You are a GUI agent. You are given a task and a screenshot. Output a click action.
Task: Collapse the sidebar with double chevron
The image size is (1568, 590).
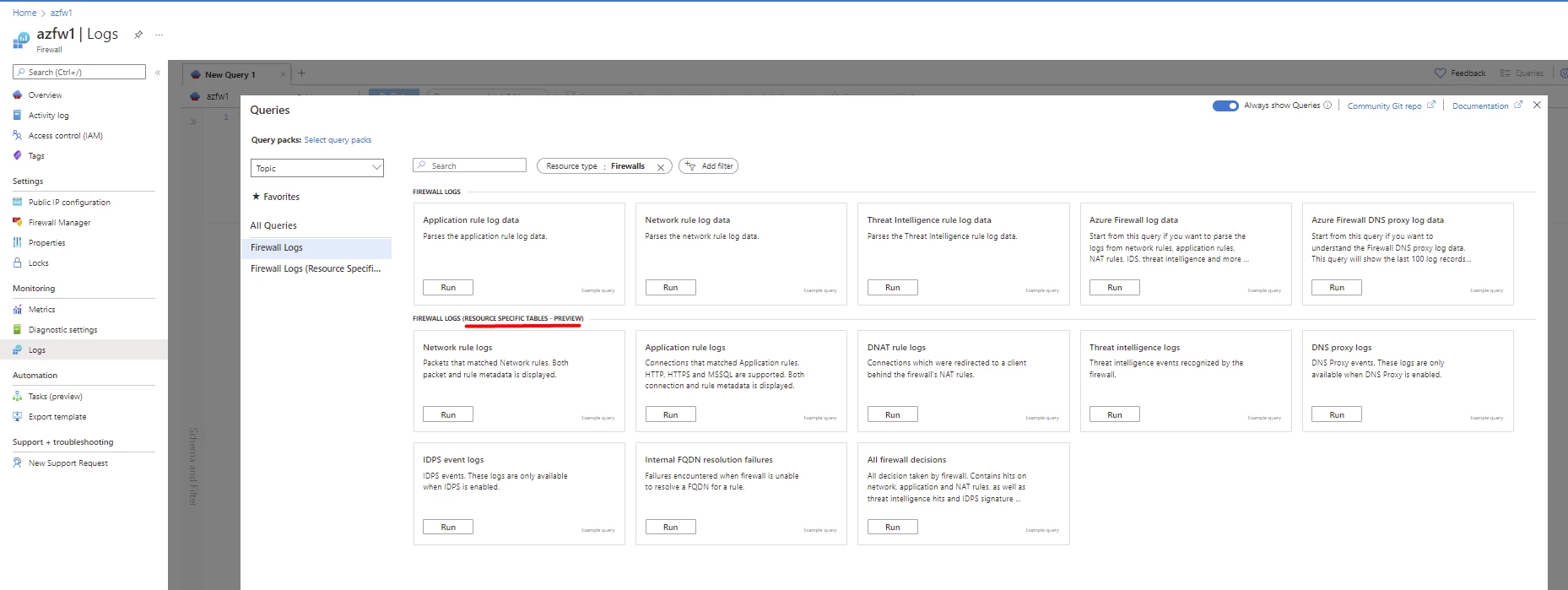(x=158, y=73)
